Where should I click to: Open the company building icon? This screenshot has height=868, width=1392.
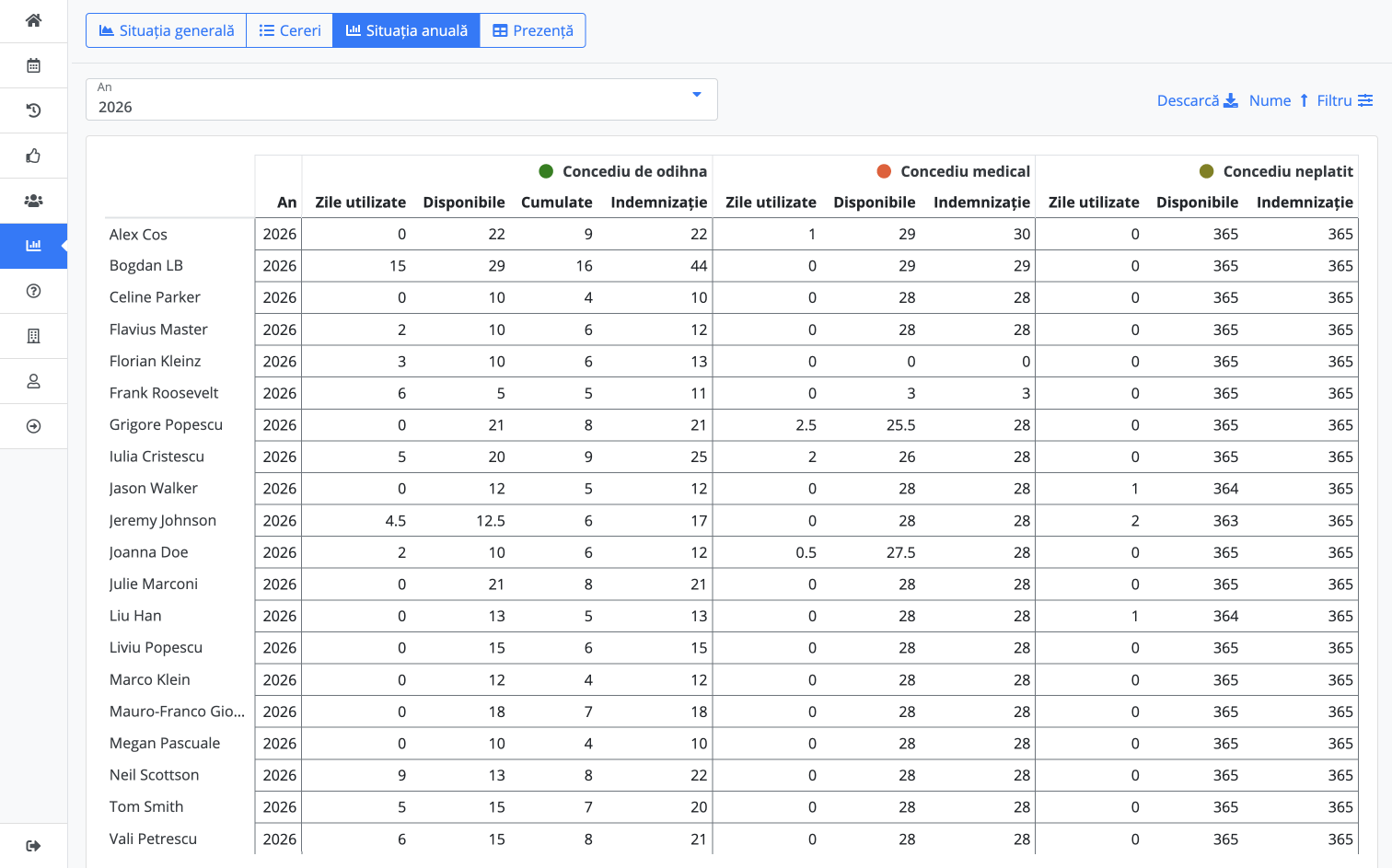click(x=33, y=336)
